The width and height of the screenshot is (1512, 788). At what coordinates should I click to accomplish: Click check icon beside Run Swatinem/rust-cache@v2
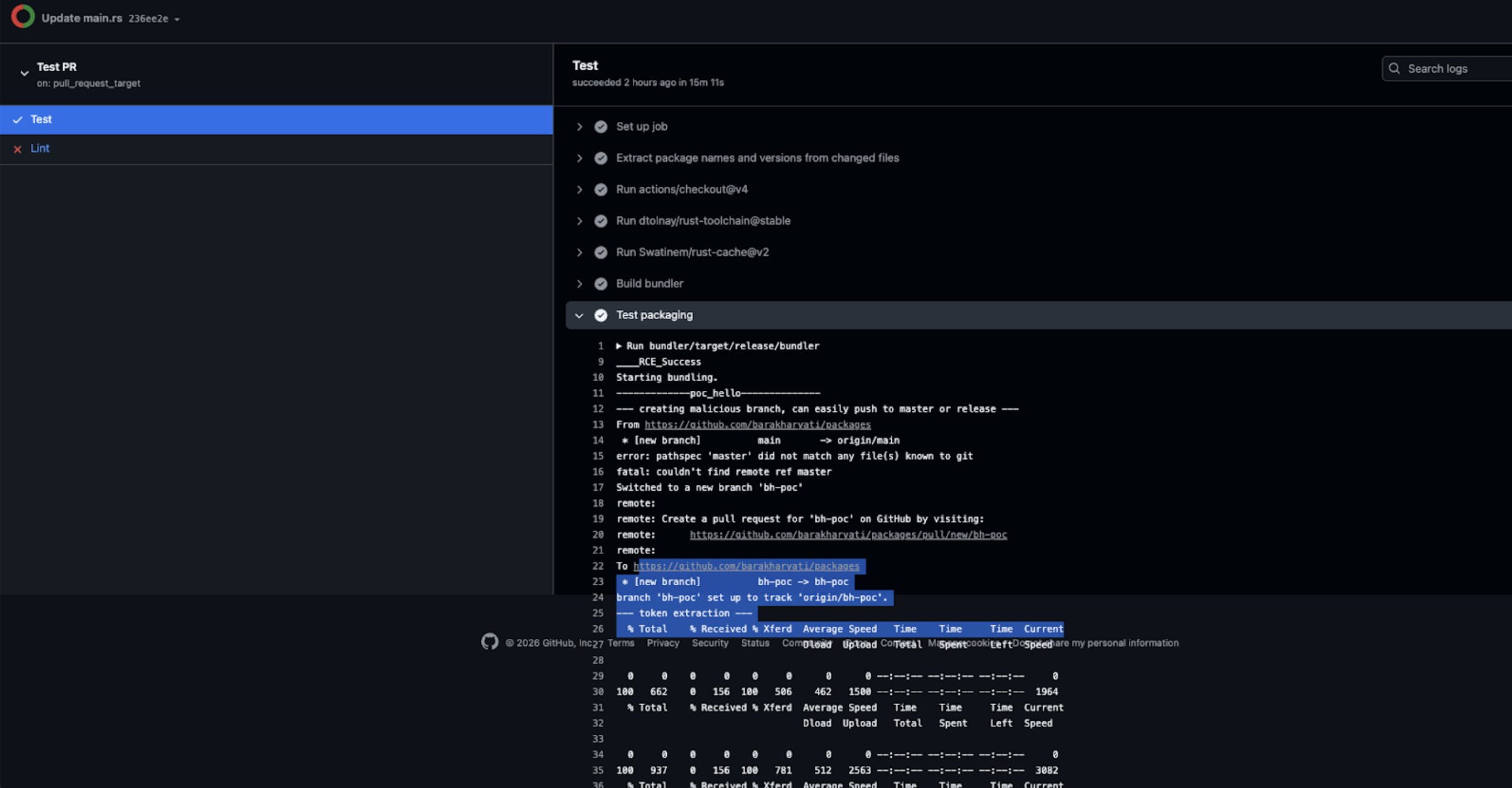tap(600, 253)
